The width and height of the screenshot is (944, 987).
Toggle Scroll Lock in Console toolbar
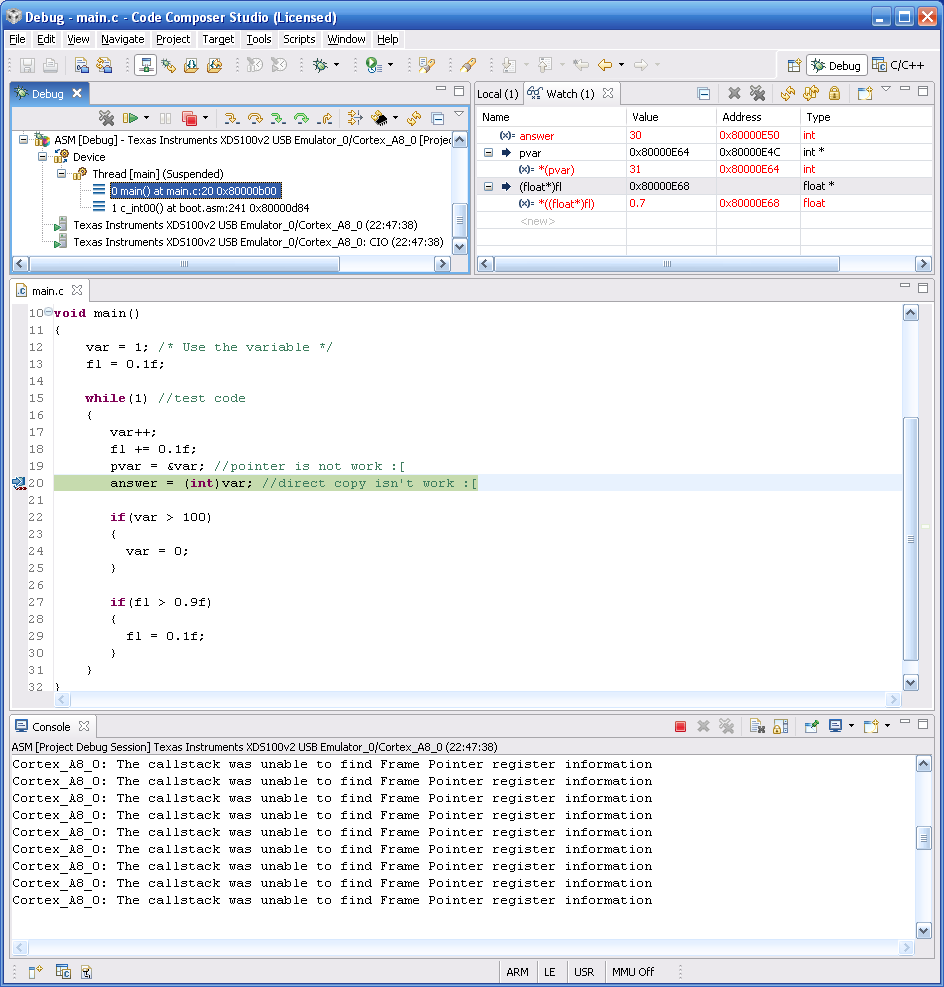[x=780, y=726]
